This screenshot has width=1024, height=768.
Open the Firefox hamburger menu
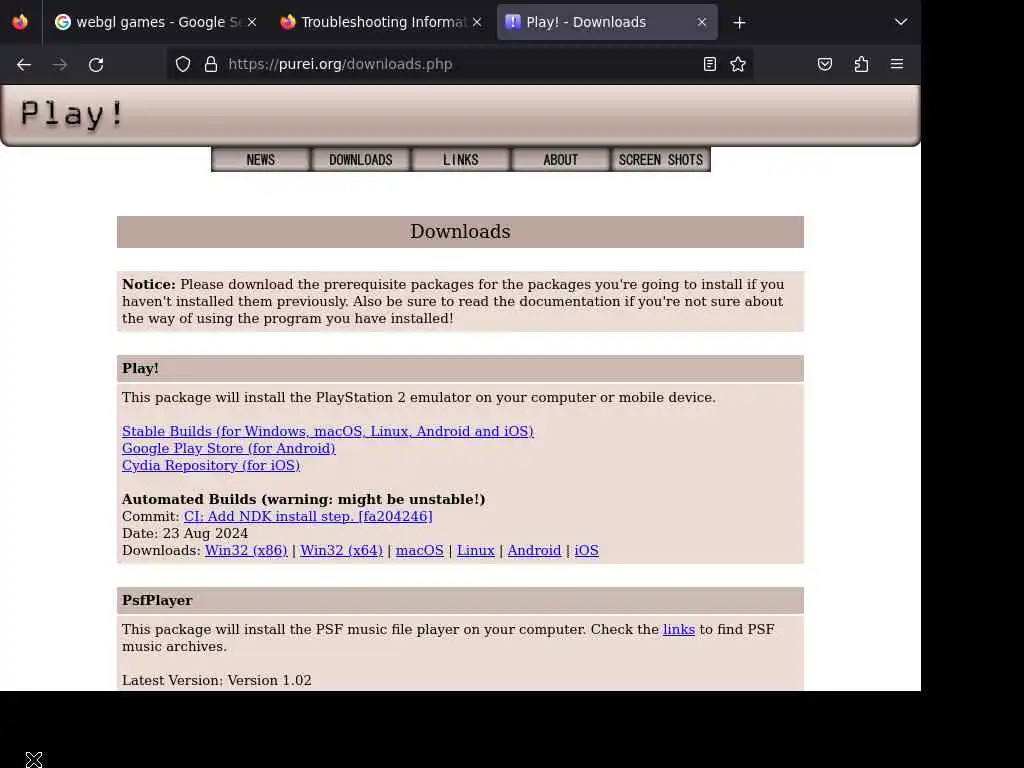(x=897, y=64)
